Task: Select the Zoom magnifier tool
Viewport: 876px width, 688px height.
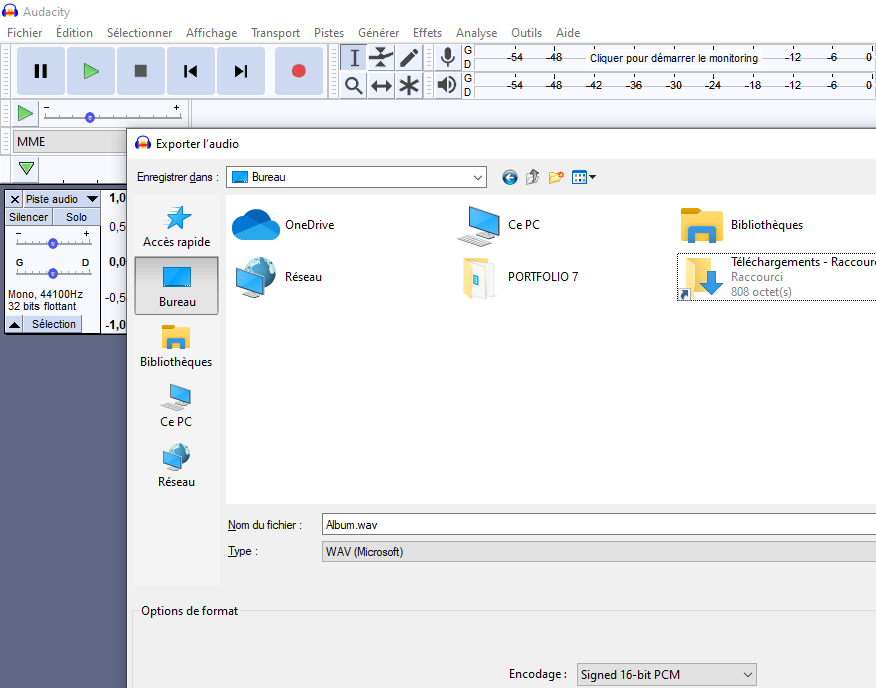Action: 354,86
